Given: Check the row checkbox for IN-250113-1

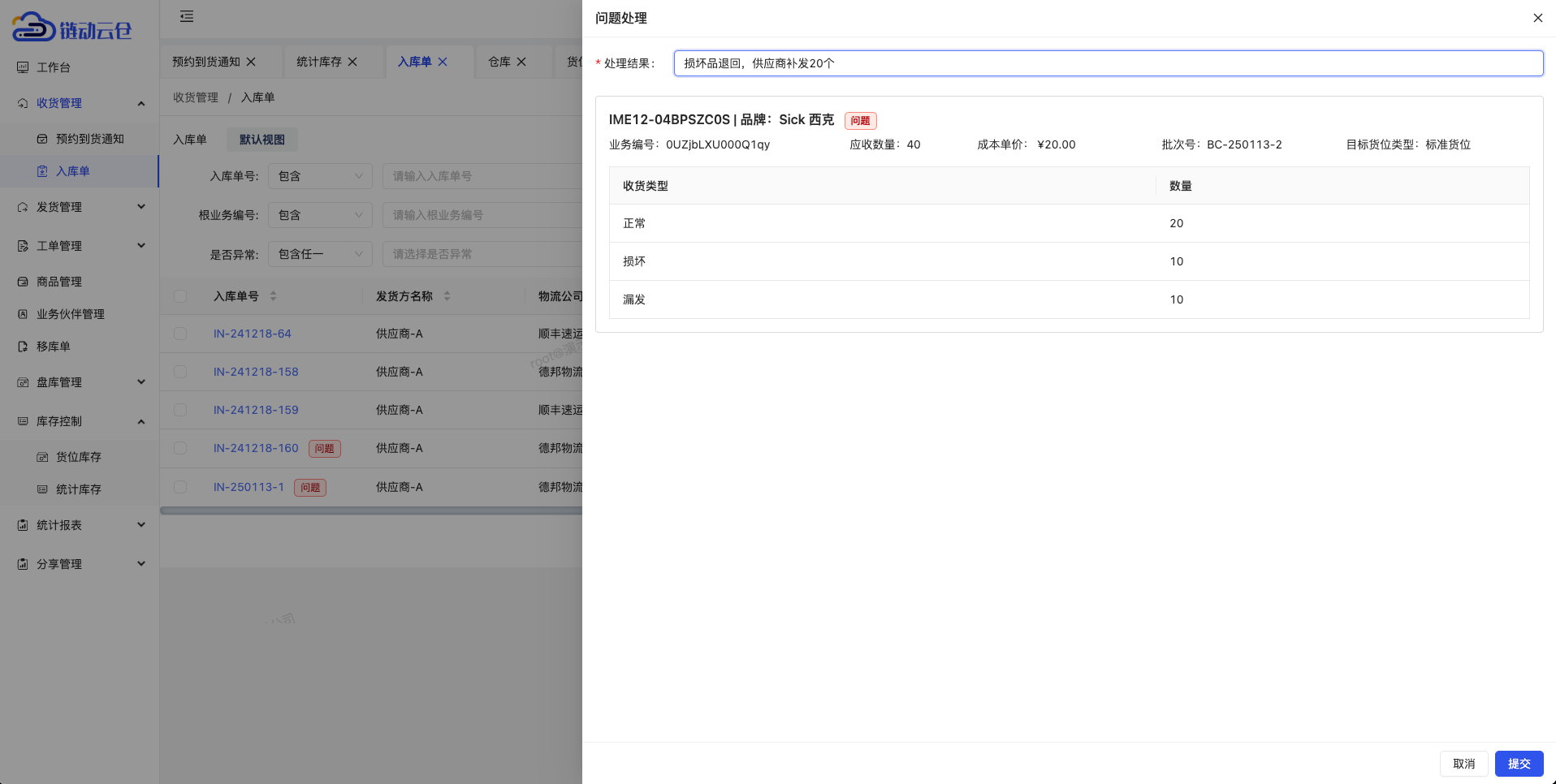Looking at the screenshot, I should pyautogui.click(x=180, y=487).
